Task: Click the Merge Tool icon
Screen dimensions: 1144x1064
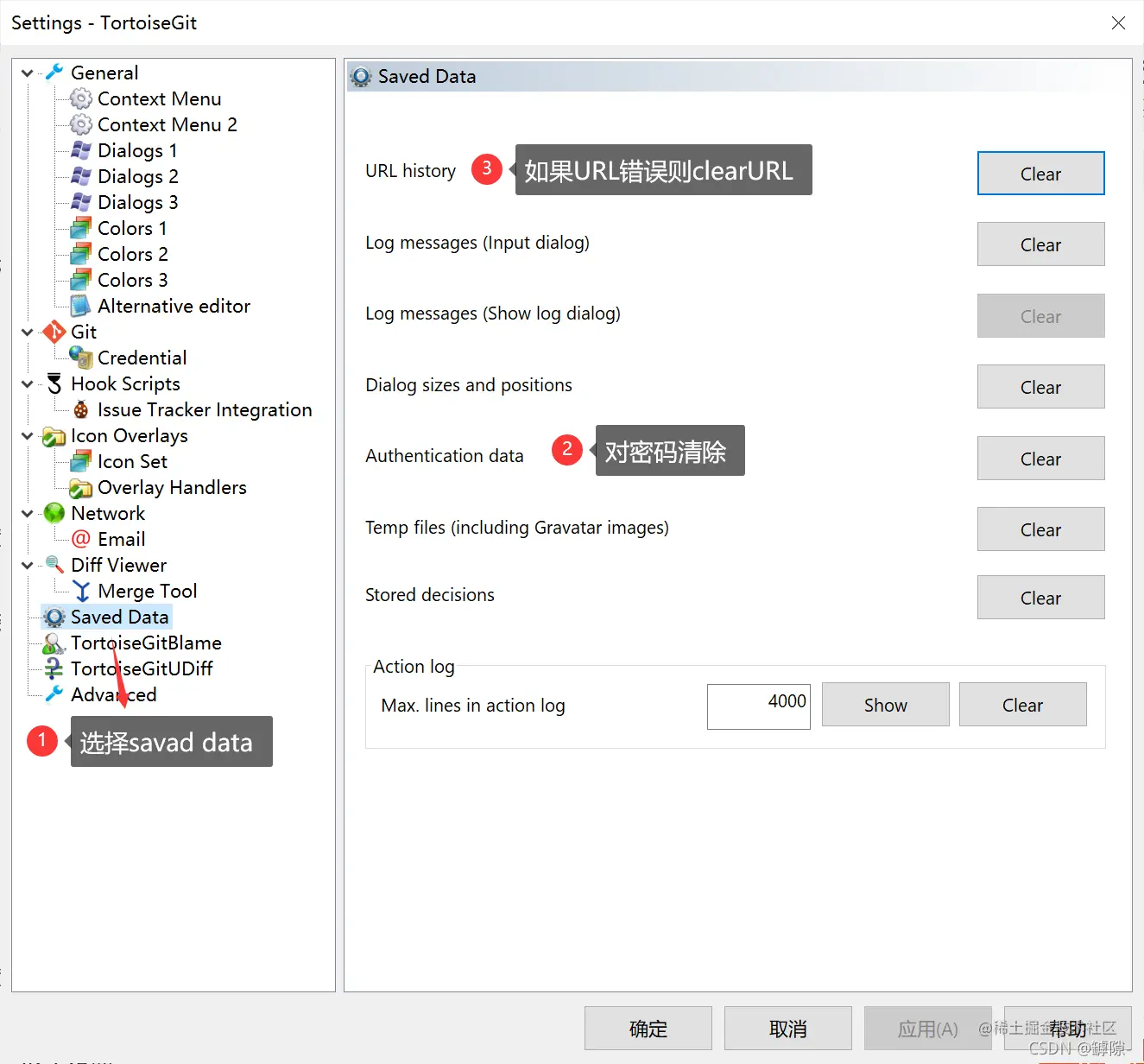Action: coord(81,591)
